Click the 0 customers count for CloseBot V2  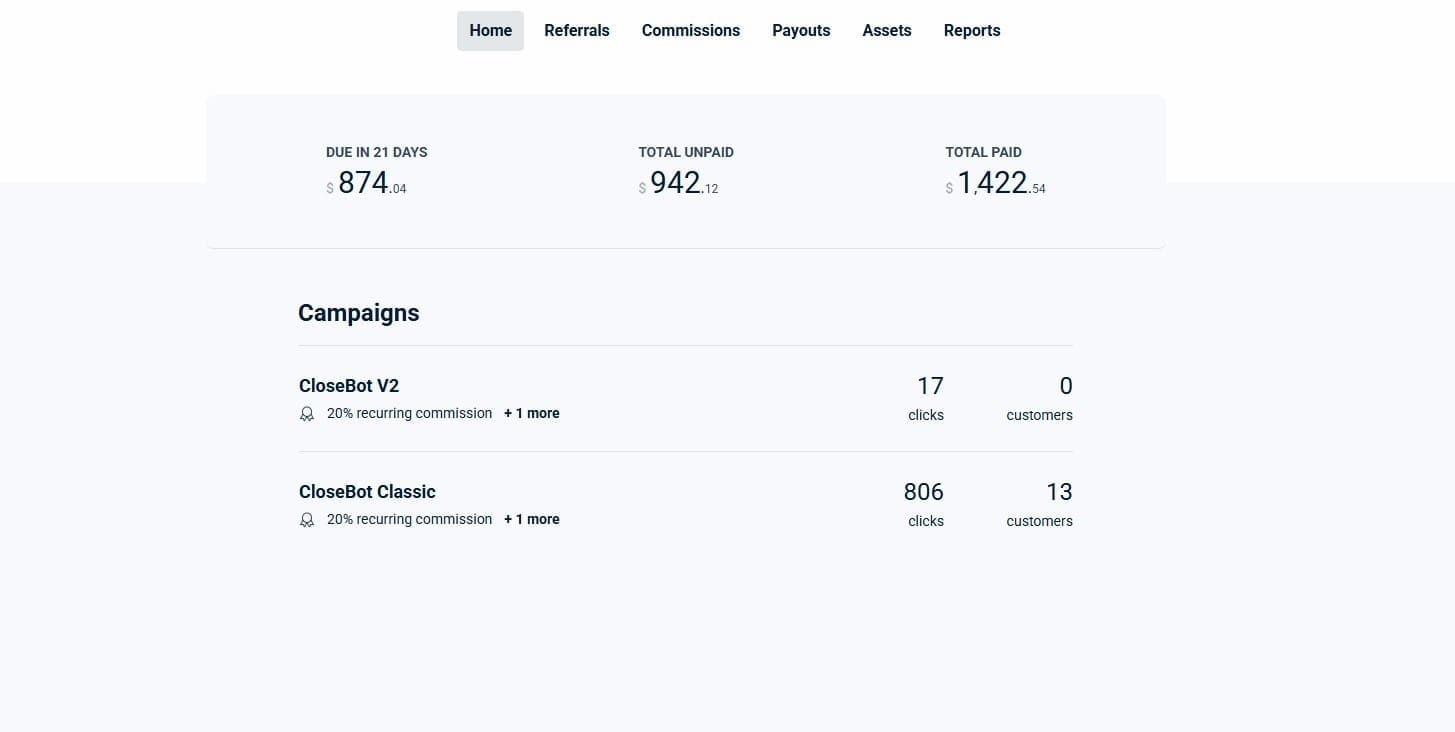tap(1065, 386)
